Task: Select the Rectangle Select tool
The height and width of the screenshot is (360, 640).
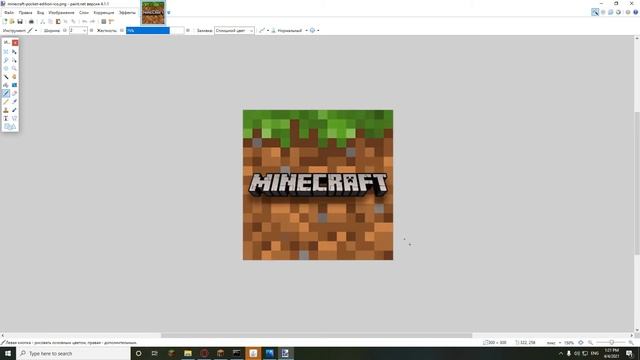Action: coord(6,52)
